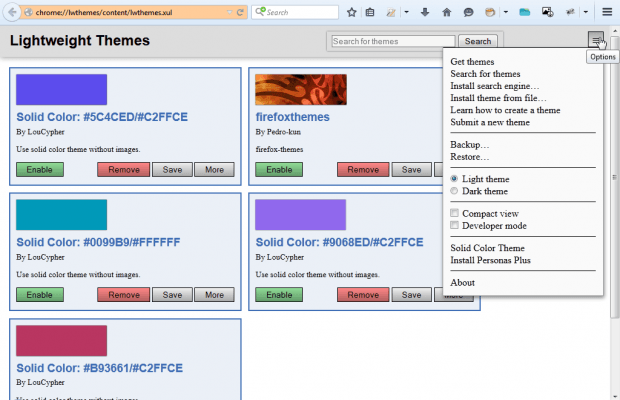This screenshot has width=620, height=400.
Task: Click the teal folder toolbar icon
Action: tap(525, 12)
